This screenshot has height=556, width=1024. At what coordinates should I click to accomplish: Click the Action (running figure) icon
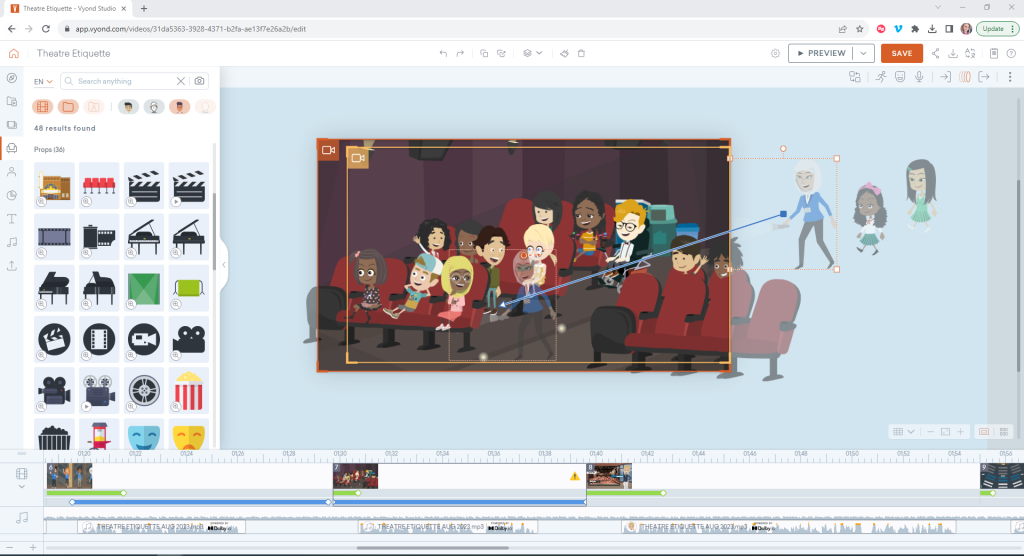point(881,77)
